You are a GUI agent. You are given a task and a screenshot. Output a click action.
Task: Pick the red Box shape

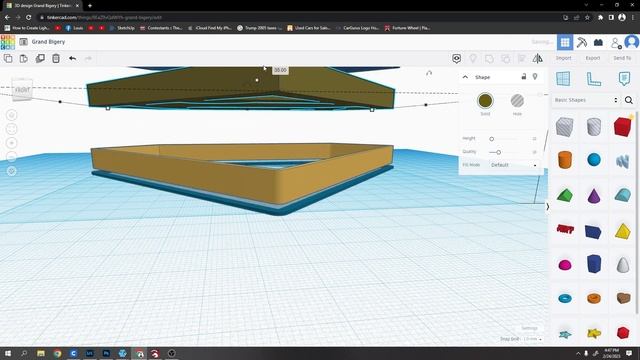[622, 127]
